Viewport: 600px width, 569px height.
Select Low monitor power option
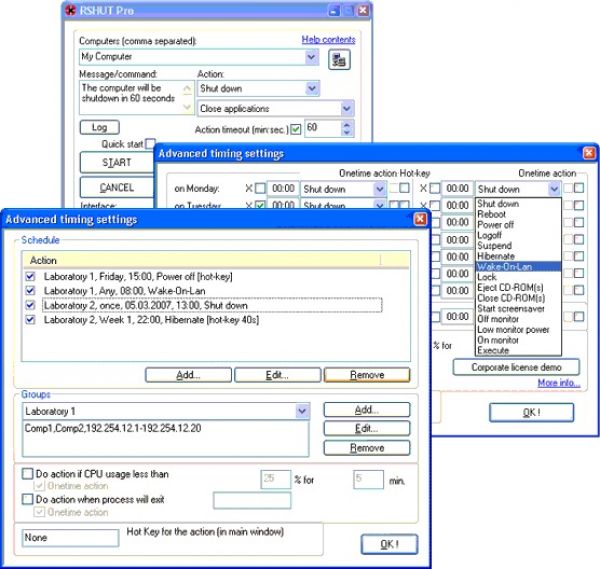tap(518, 329)
